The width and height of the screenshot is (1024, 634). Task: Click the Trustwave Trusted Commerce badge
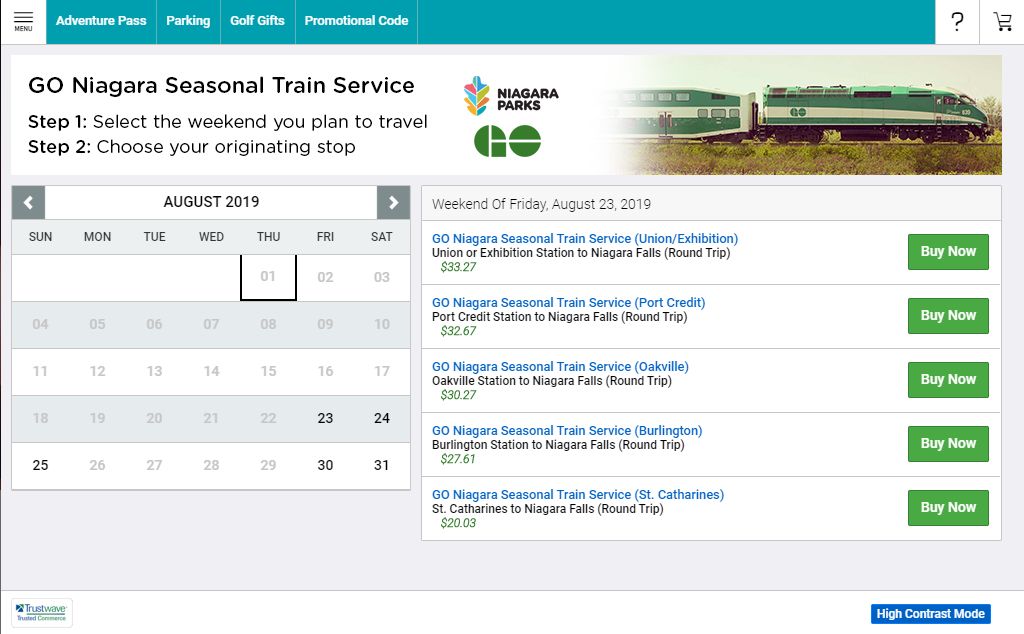(42, 612)
